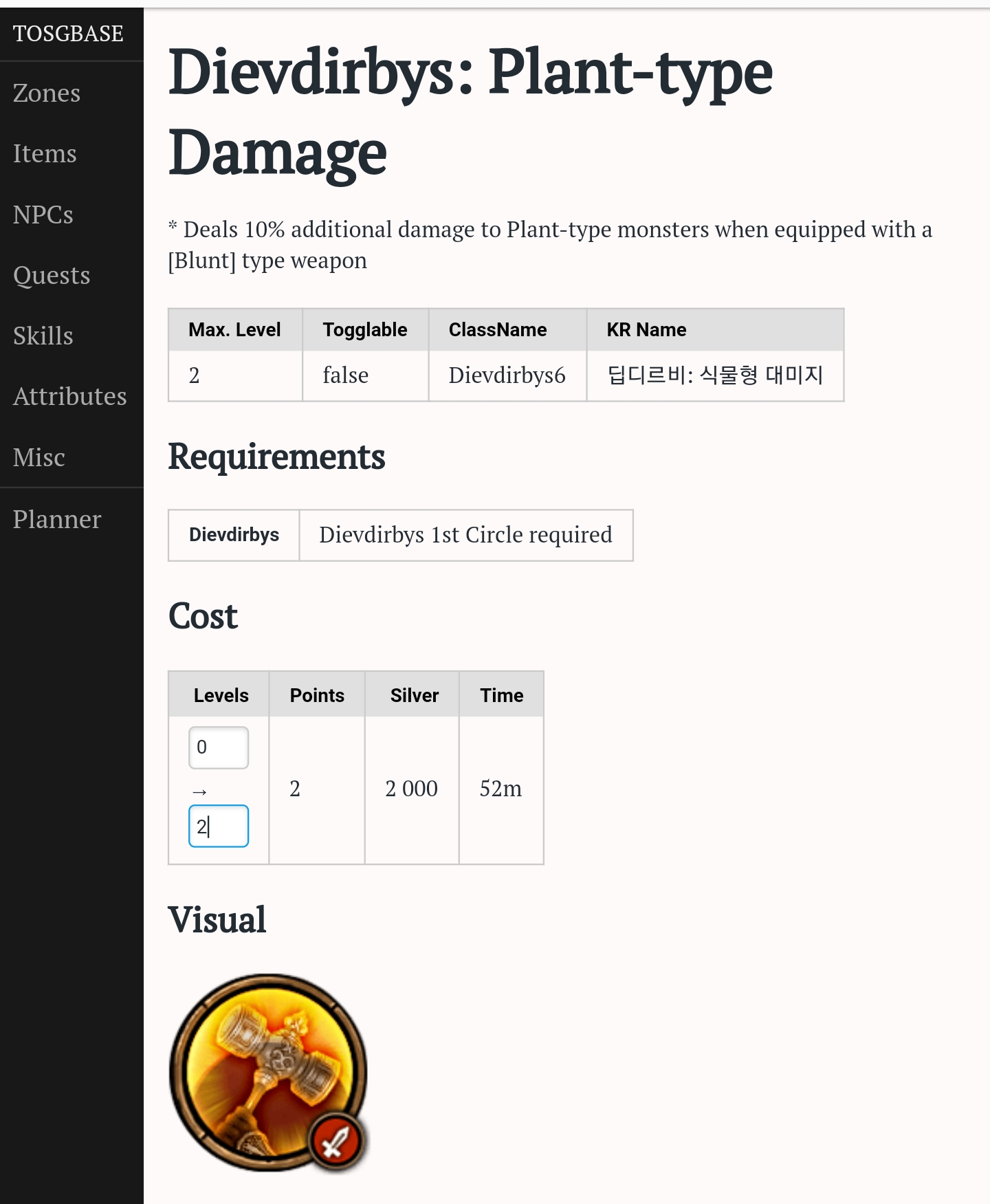Expand the Misc sidebar item
This screenshot has width=990, height=1204.
tap(39, 457)
